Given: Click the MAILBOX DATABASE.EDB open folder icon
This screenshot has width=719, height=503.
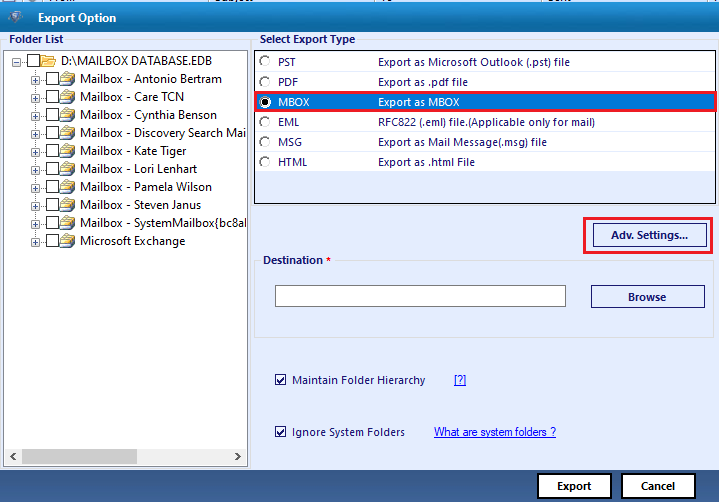Looking at the screenshot, I should 48,61.
